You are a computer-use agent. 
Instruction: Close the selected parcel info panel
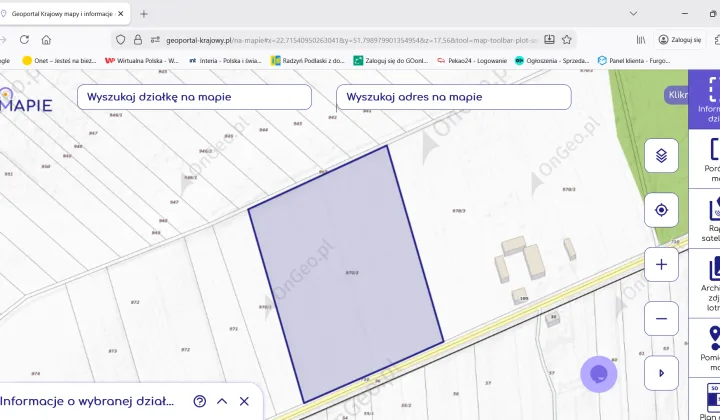click(244, 401)
